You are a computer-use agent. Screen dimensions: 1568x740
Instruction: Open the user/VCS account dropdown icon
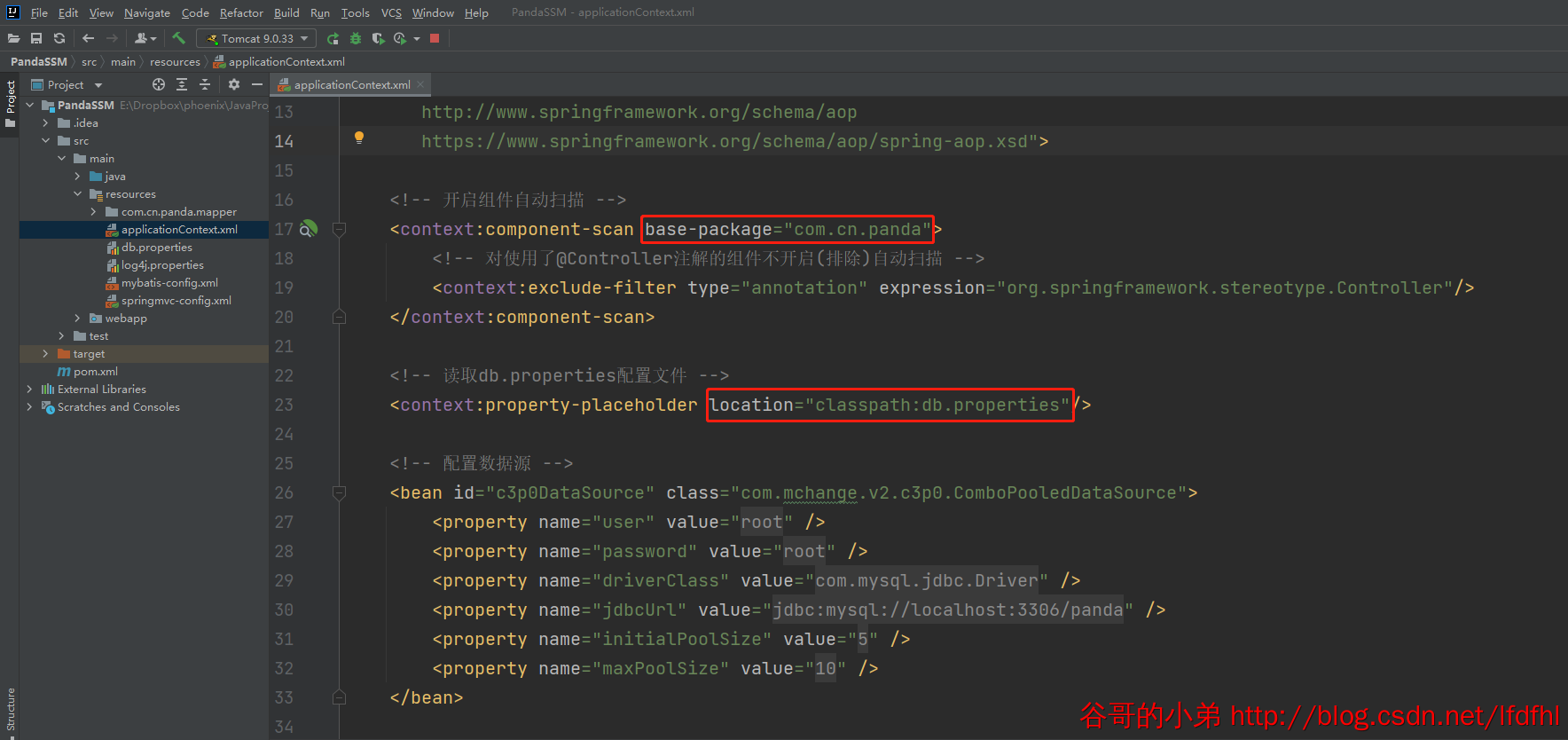pos(145,38)
